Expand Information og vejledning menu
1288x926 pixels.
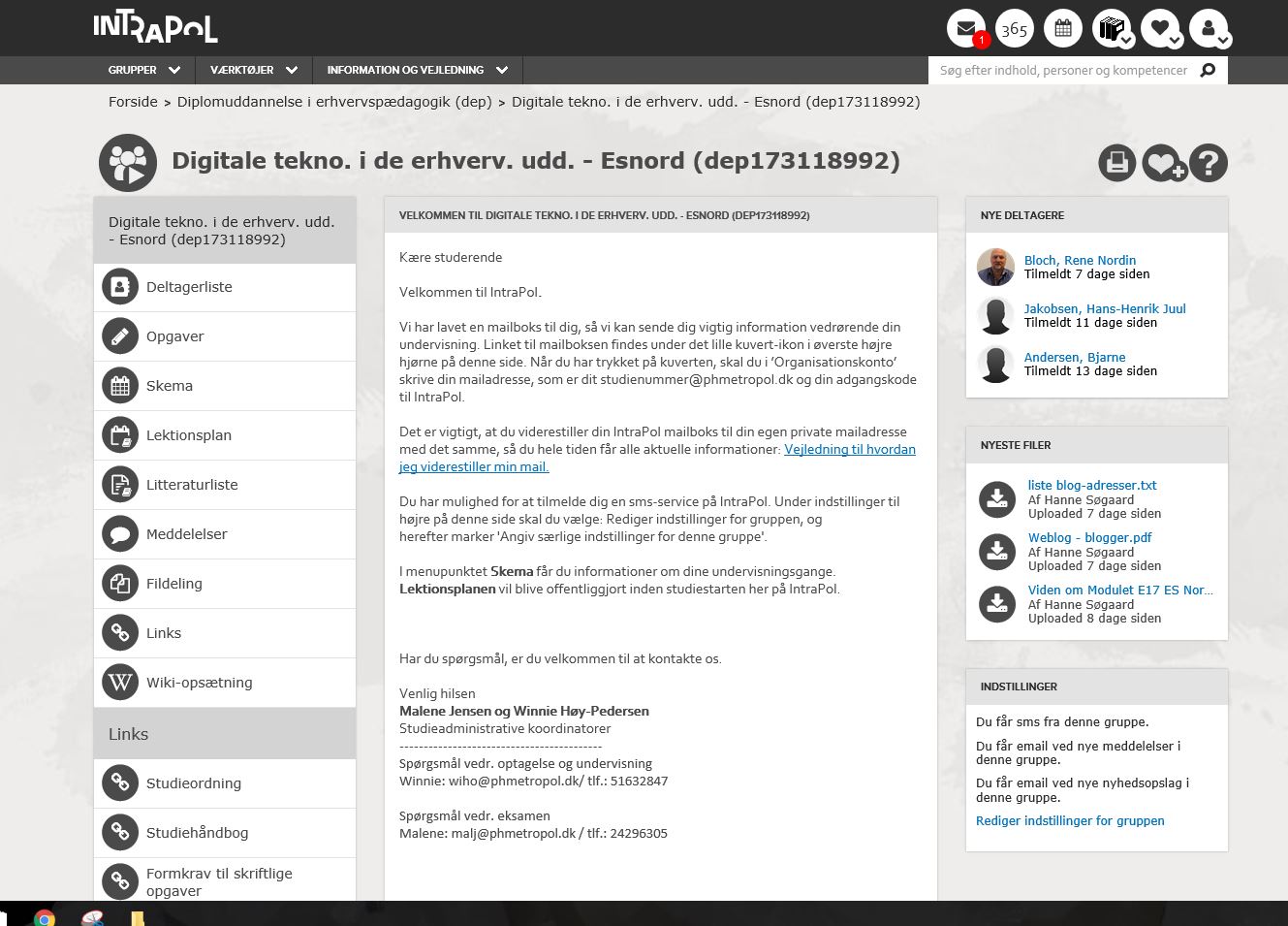418,70
